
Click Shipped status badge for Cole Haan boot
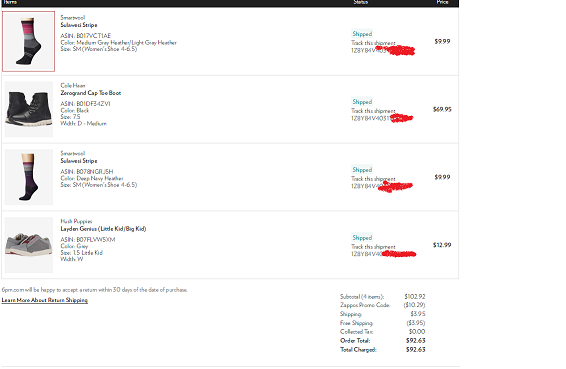pyautogui.click(x=362, y=102)
